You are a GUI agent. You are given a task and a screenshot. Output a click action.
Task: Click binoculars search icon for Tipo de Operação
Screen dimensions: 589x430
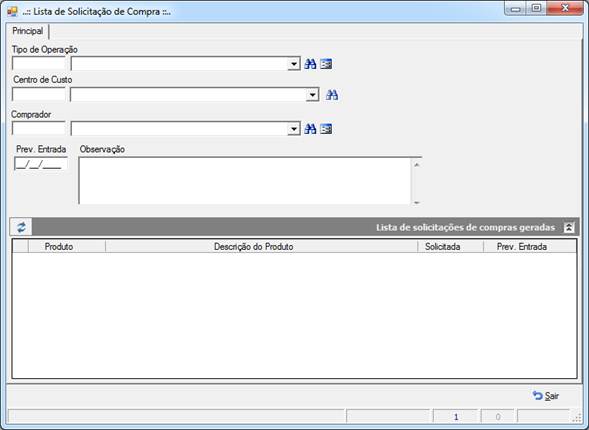click(310, 64)
